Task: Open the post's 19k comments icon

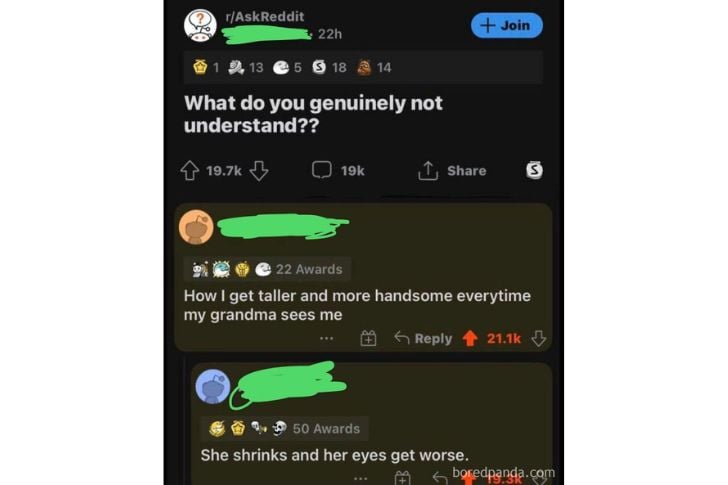Action: [x=321, y=170]
